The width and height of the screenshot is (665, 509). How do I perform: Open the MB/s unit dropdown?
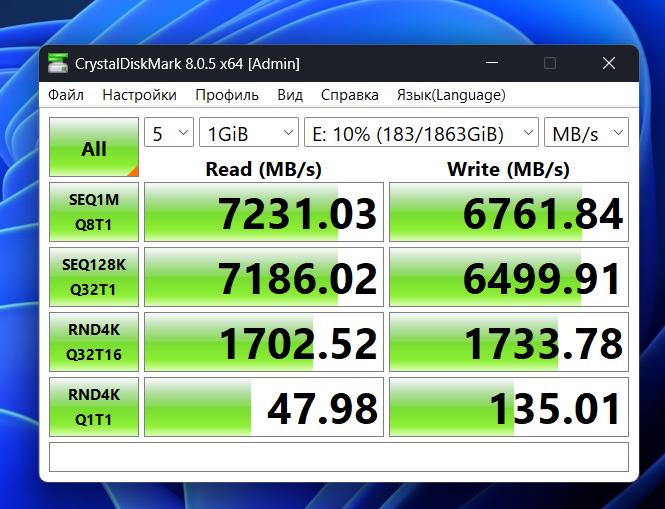[x=586, y=133]
